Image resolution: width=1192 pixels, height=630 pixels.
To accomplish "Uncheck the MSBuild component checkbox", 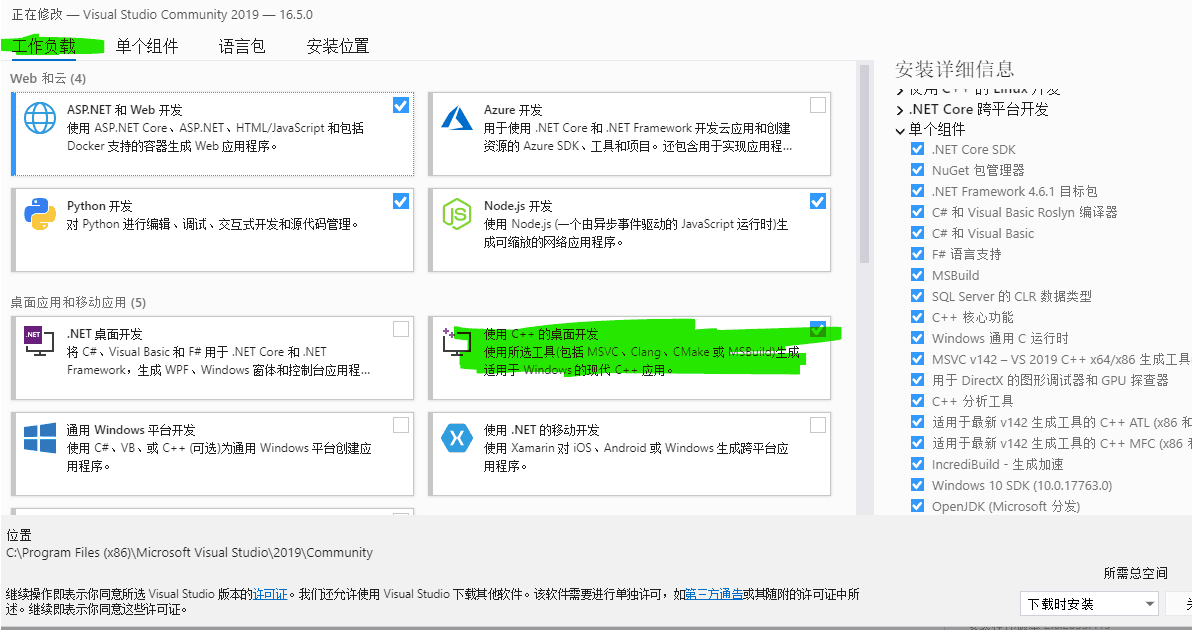I will tap(918, 275).
